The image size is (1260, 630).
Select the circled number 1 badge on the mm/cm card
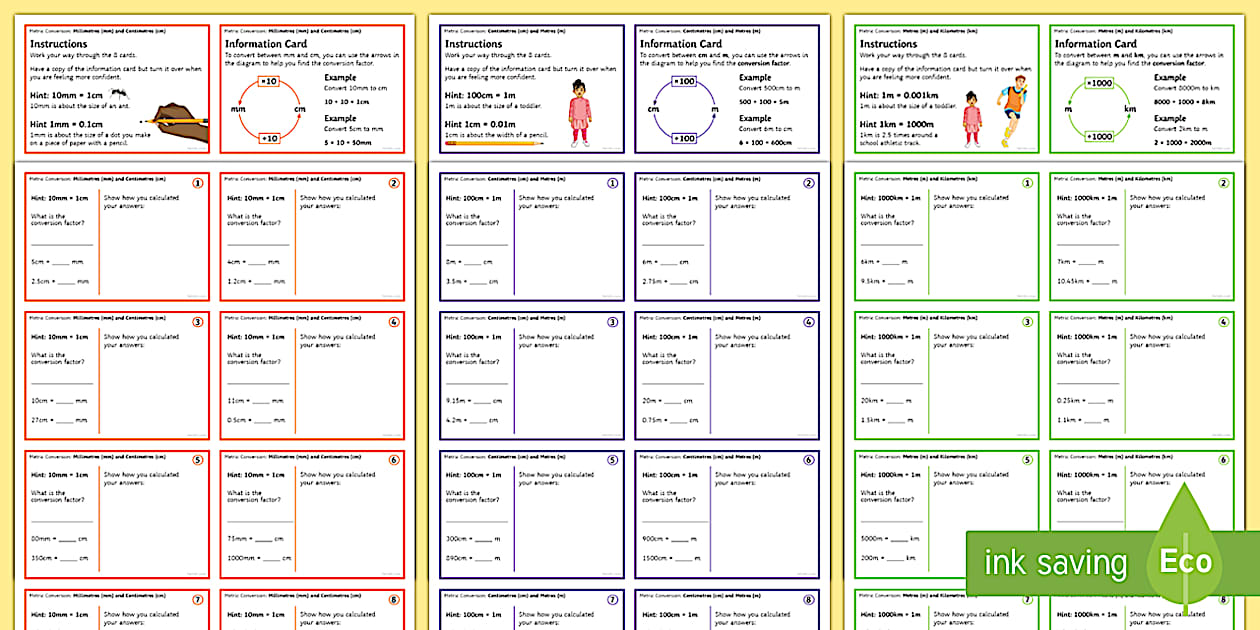point(196,185)
